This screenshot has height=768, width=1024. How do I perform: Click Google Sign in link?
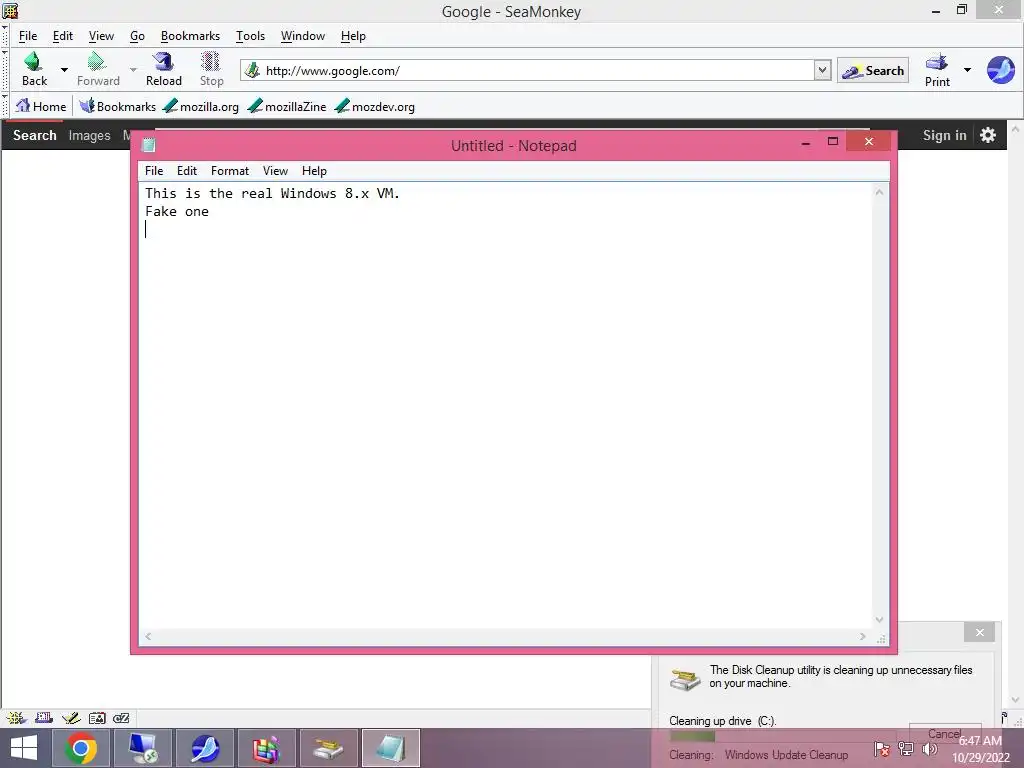point(944,135)
